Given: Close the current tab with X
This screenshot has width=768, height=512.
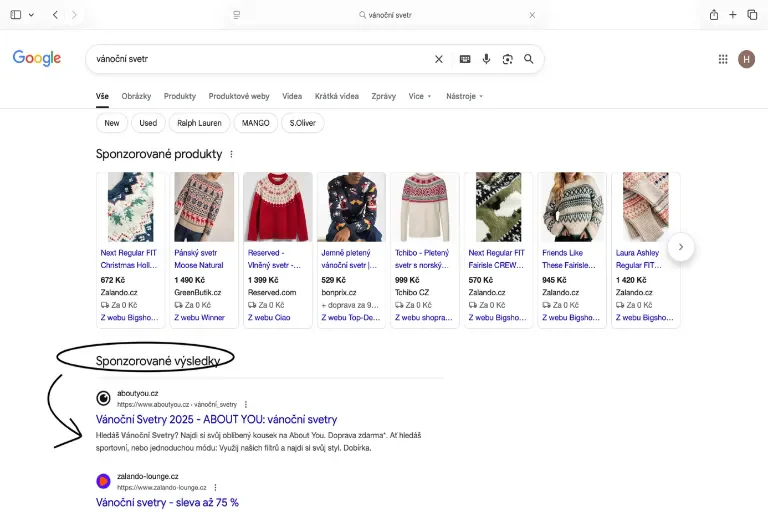Looking at the screenshot, I should (x=532, y=15).
